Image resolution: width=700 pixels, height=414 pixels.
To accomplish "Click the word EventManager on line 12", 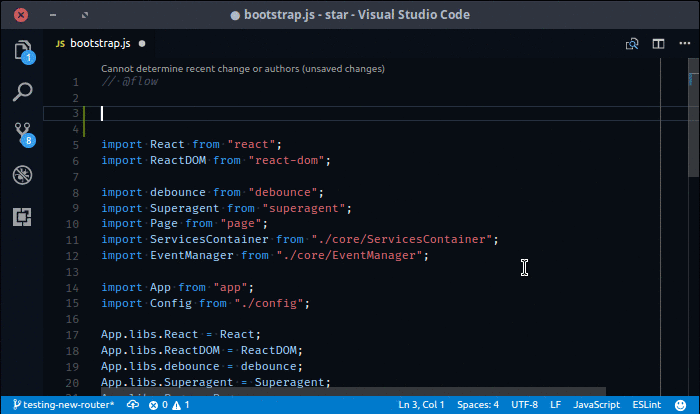I will pyautogui.click(x=192, y=255).
